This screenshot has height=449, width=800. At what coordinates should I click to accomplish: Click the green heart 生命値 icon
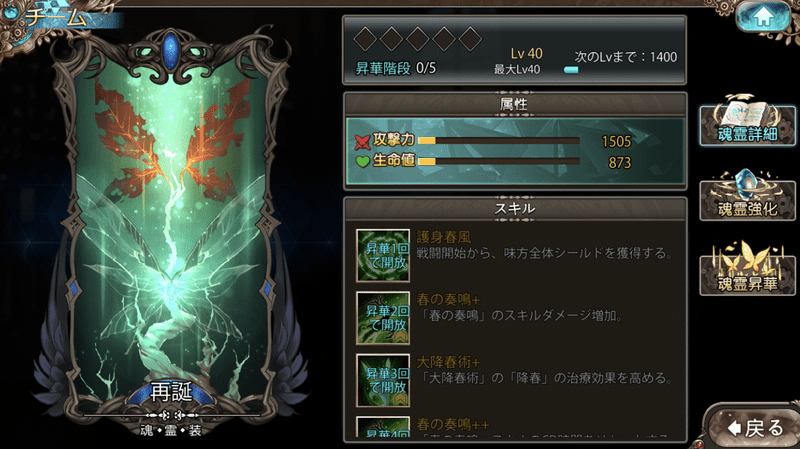(x=362, y=162)
